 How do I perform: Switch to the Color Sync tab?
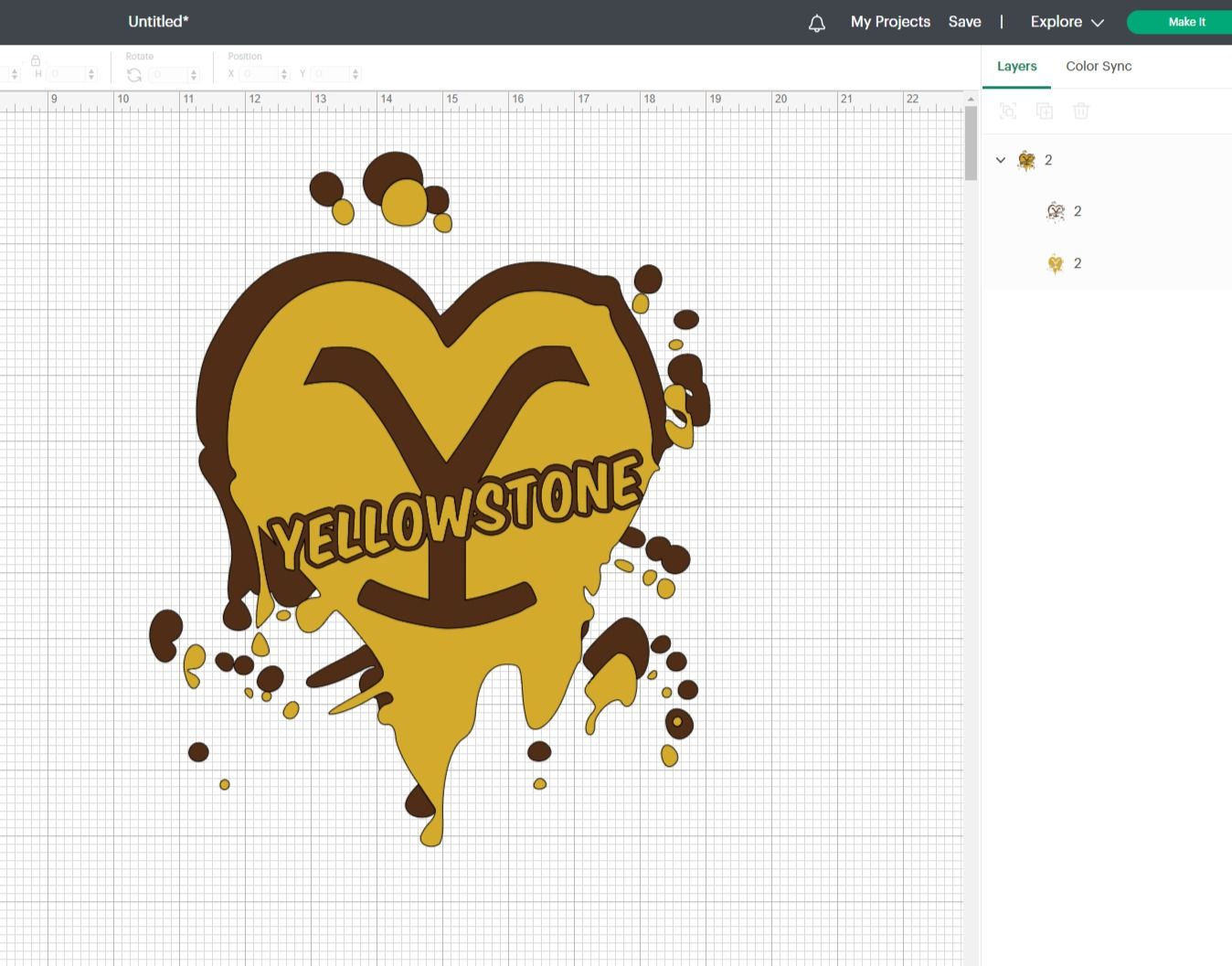click(x=1099, y=66)
